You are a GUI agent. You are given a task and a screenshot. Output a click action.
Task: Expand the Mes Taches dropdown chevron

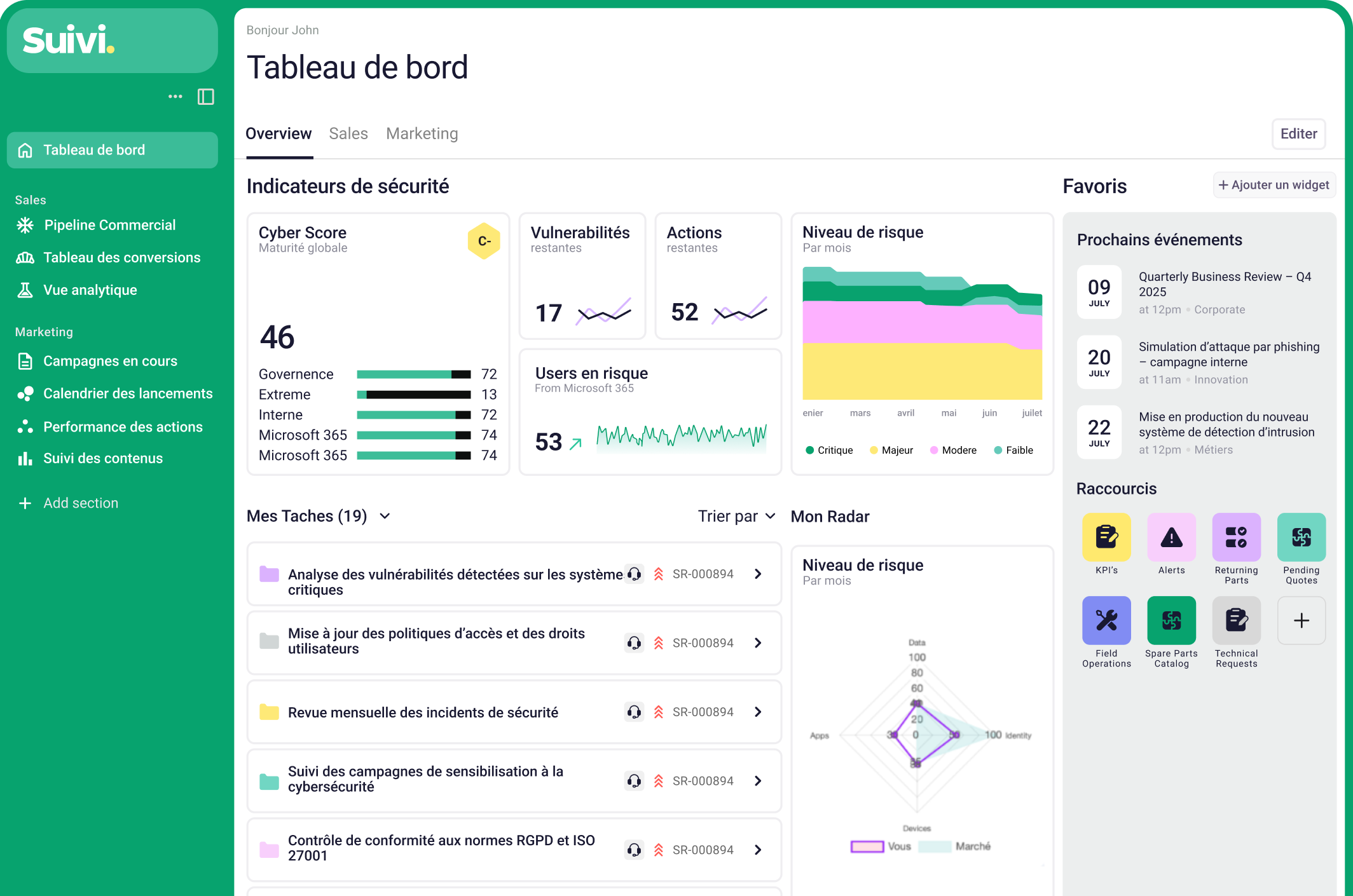(x=385, y=516)
